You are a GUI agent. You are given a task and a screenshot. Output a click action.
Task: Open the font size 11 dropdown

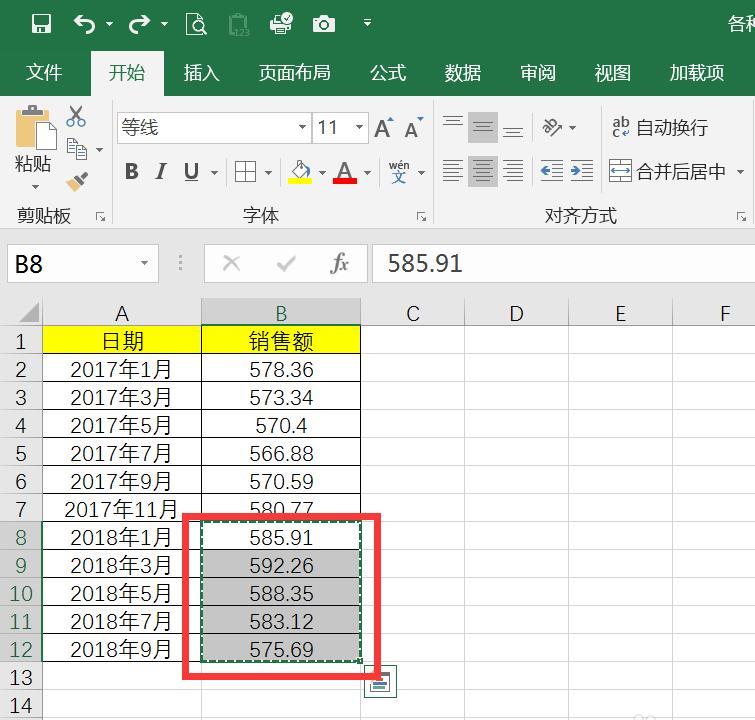point(359,128)
